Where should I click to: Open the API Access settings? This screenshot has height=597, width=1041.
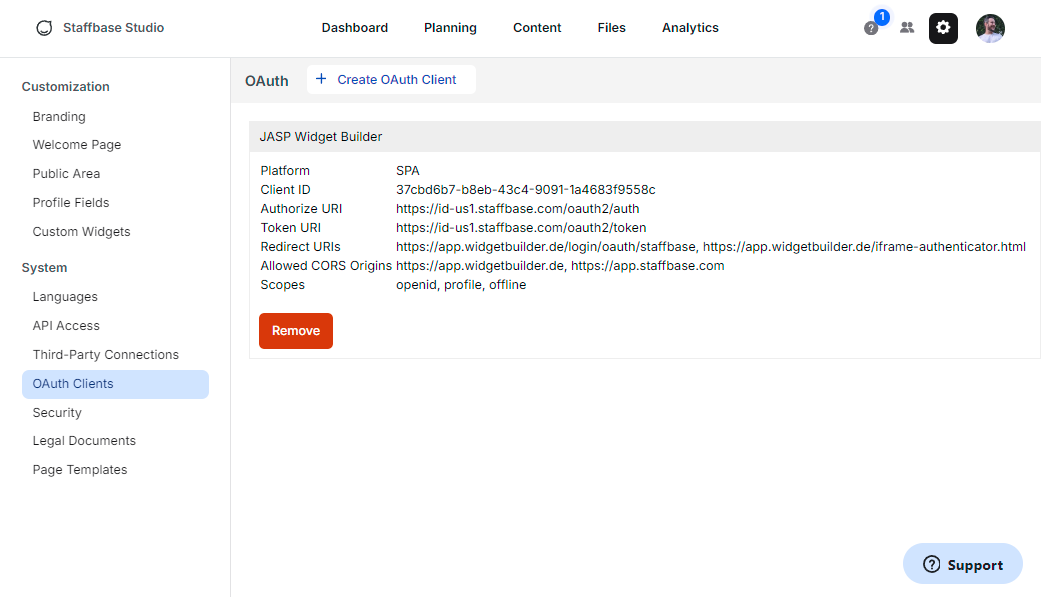pyautogui.click(x=66, y=325)
